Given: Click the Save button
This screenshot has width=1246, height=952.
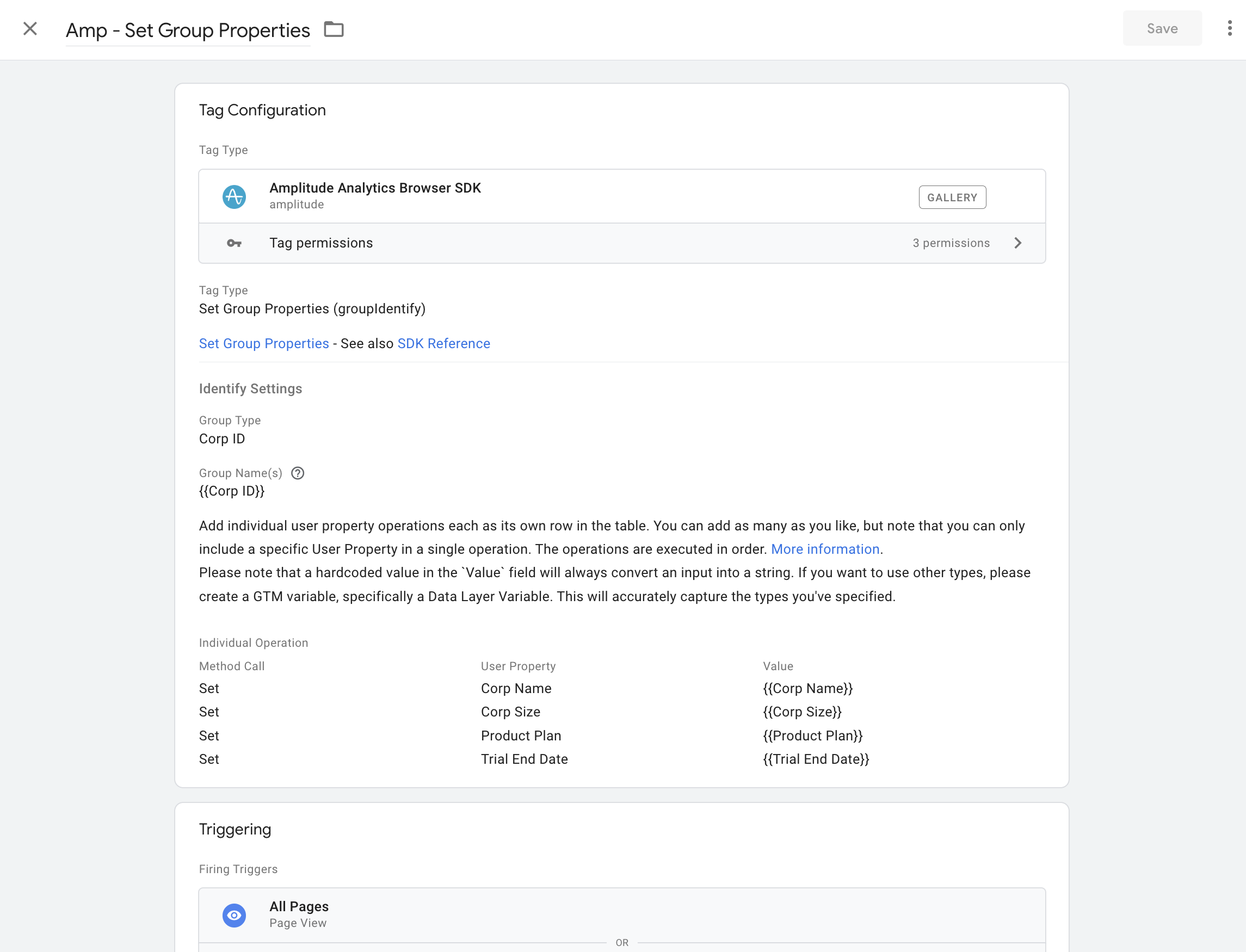Looking at the screenshot, I should tap(1162, 28).
